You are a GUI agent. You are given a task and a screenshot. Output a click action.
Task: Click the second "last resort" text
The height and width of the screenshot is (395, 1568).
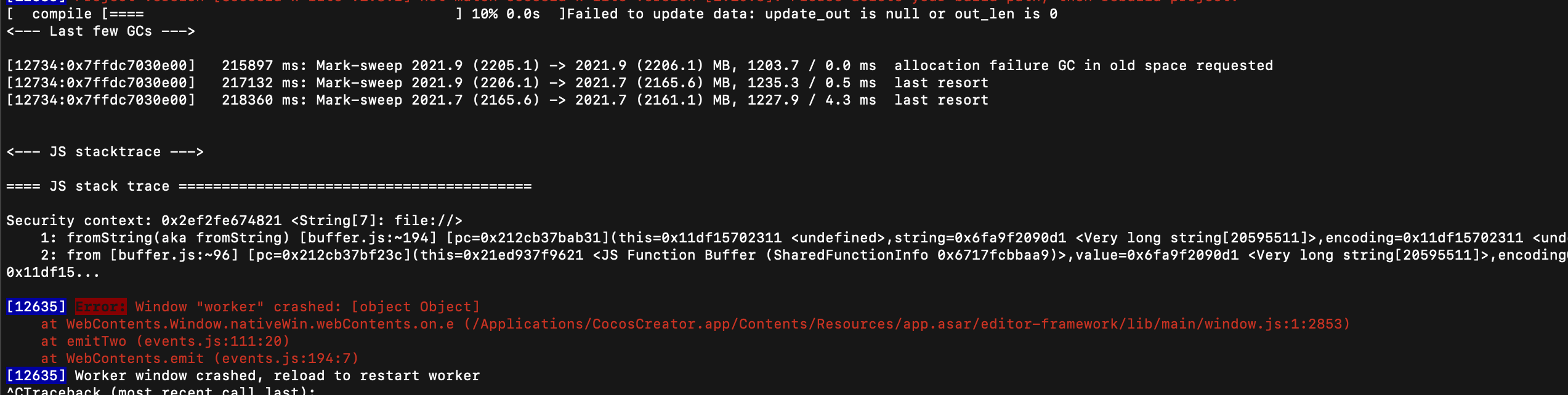(x=941, y=100)
